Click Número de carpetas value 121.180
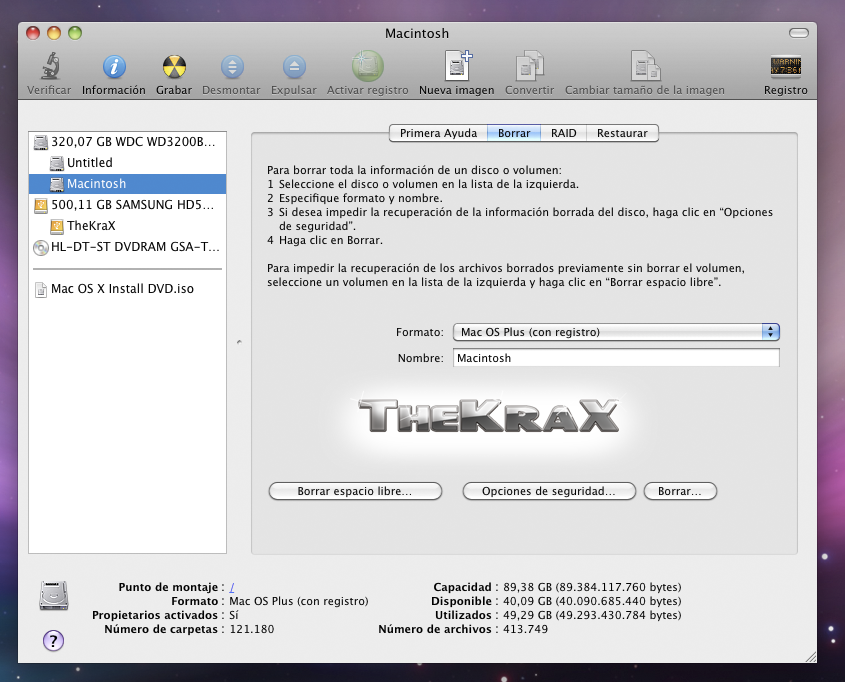Image resolution: width=845 pixels, height=682 pixels. tap(252, 629)
